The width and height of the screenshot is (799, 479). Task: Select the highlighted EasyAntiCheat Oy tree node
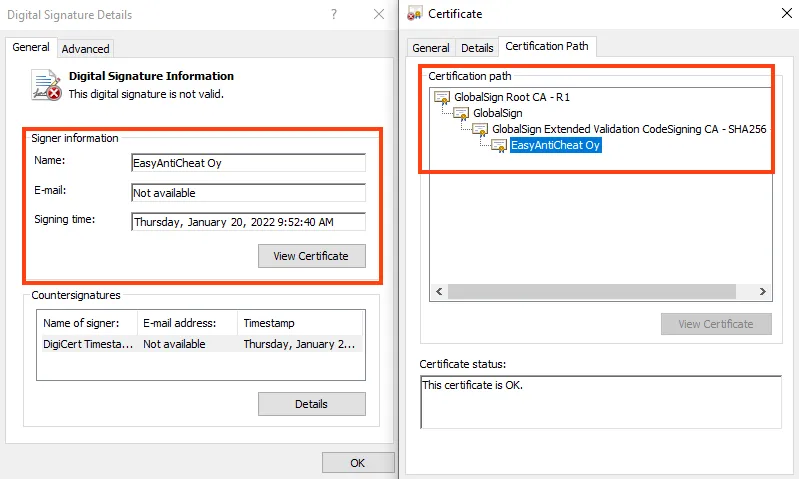[x=555, y=145]
